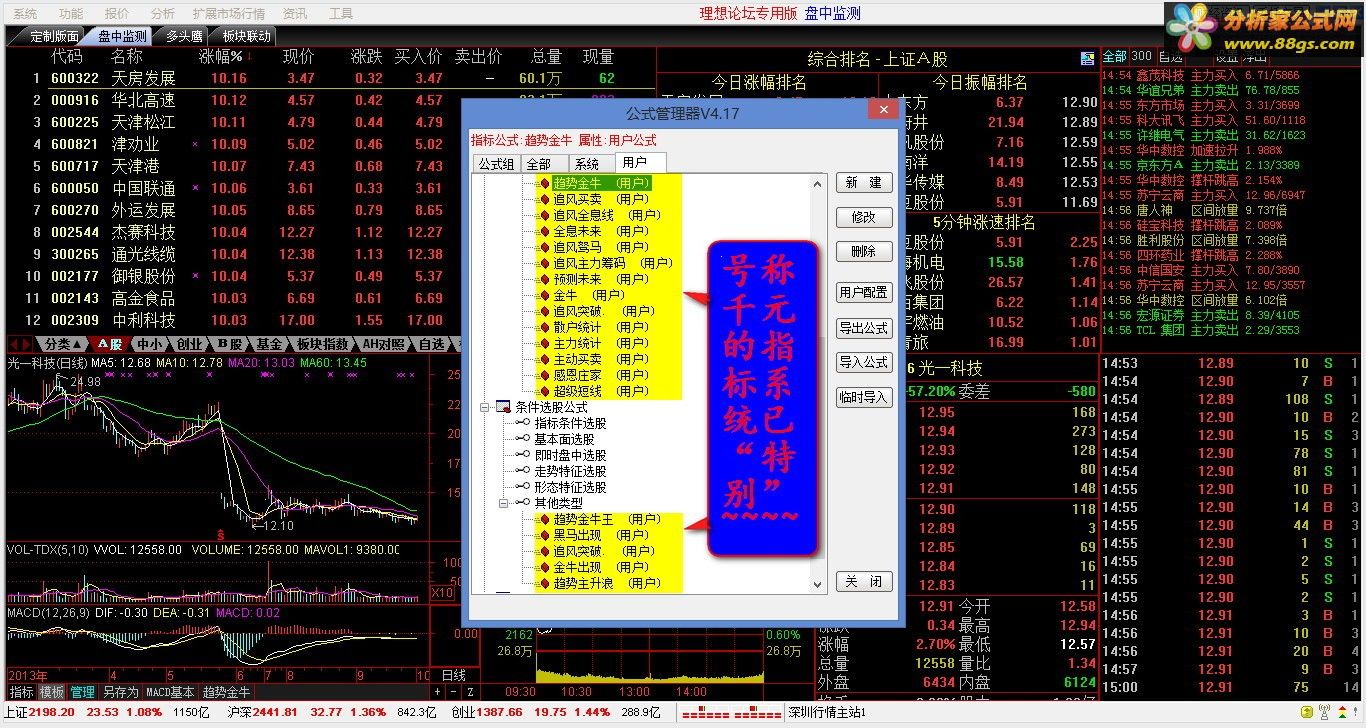
Task: Click the 修改 button
Action: click(x=864, y=217)
